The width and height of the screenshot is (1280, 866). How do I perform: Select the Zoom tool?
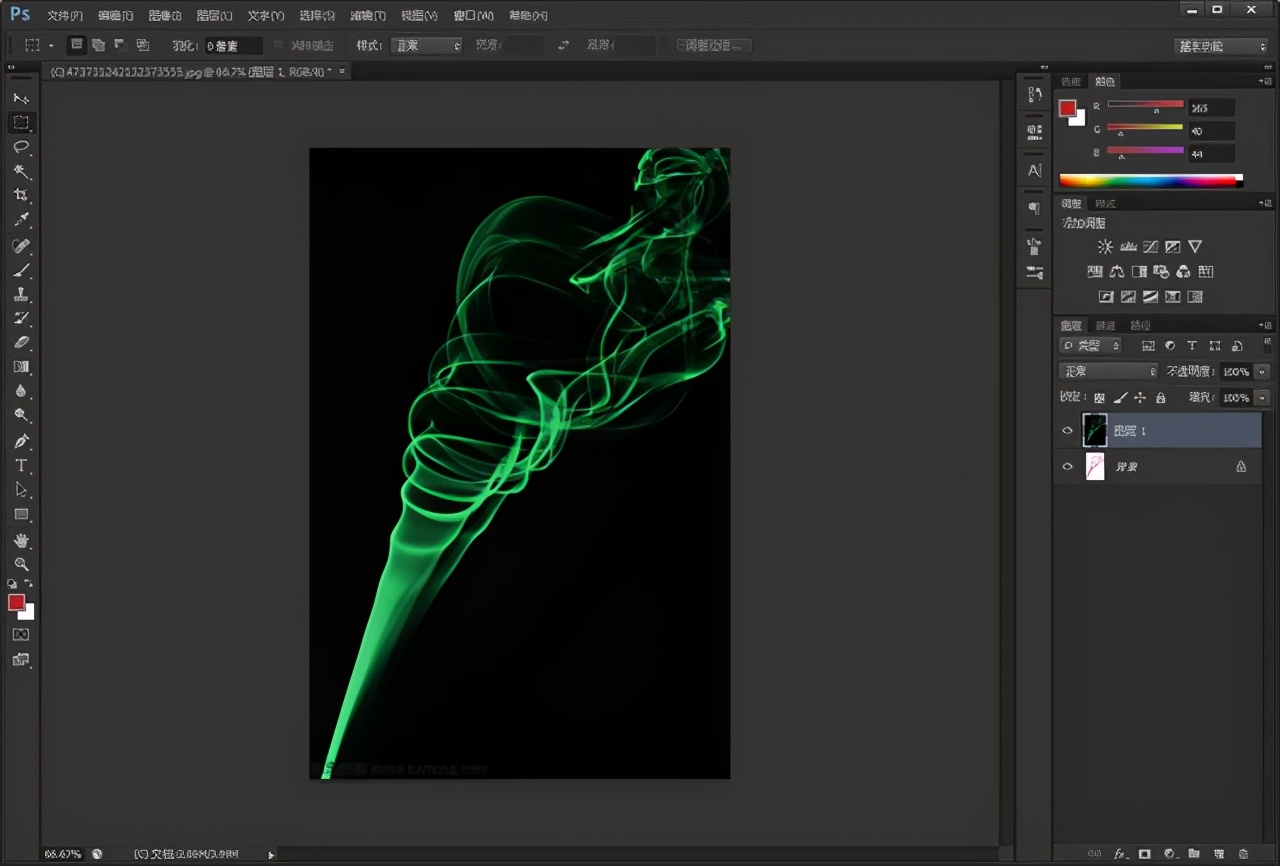pyautogui.click(x=20, y=564)
